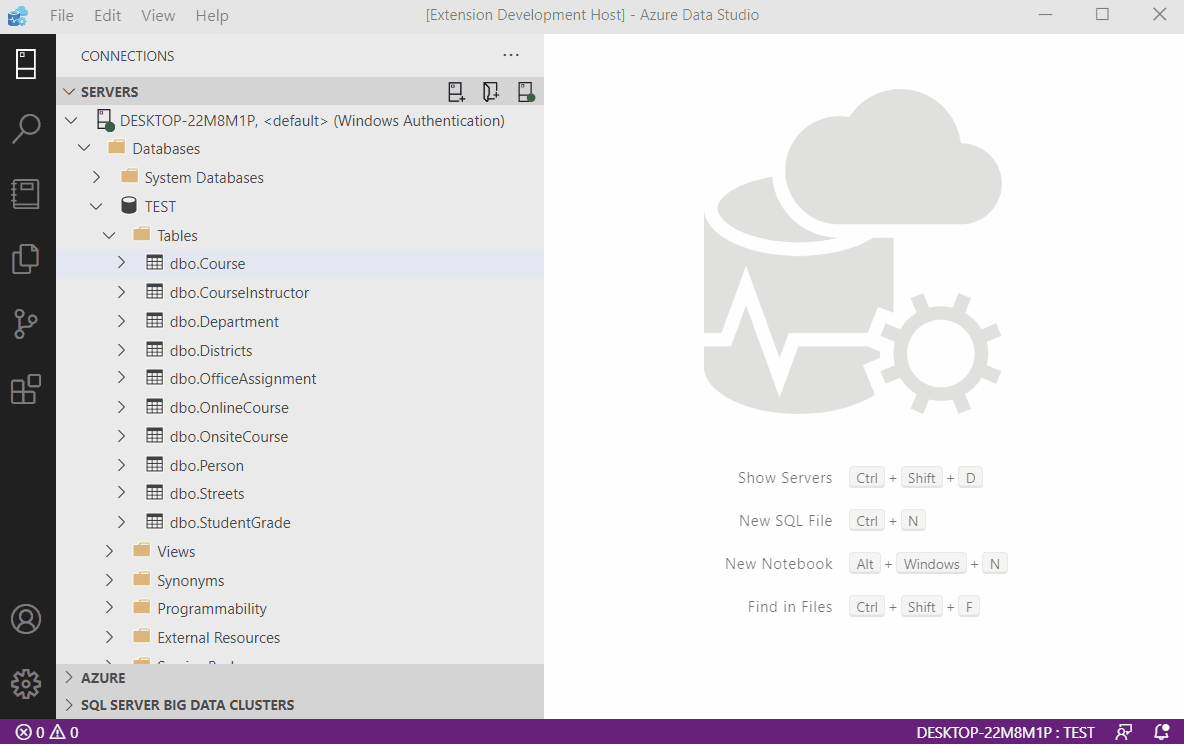Screen dimensions: 1184x744
Task: Click the Azure Data Studio app icon
Action: click(x=18, y=15)
